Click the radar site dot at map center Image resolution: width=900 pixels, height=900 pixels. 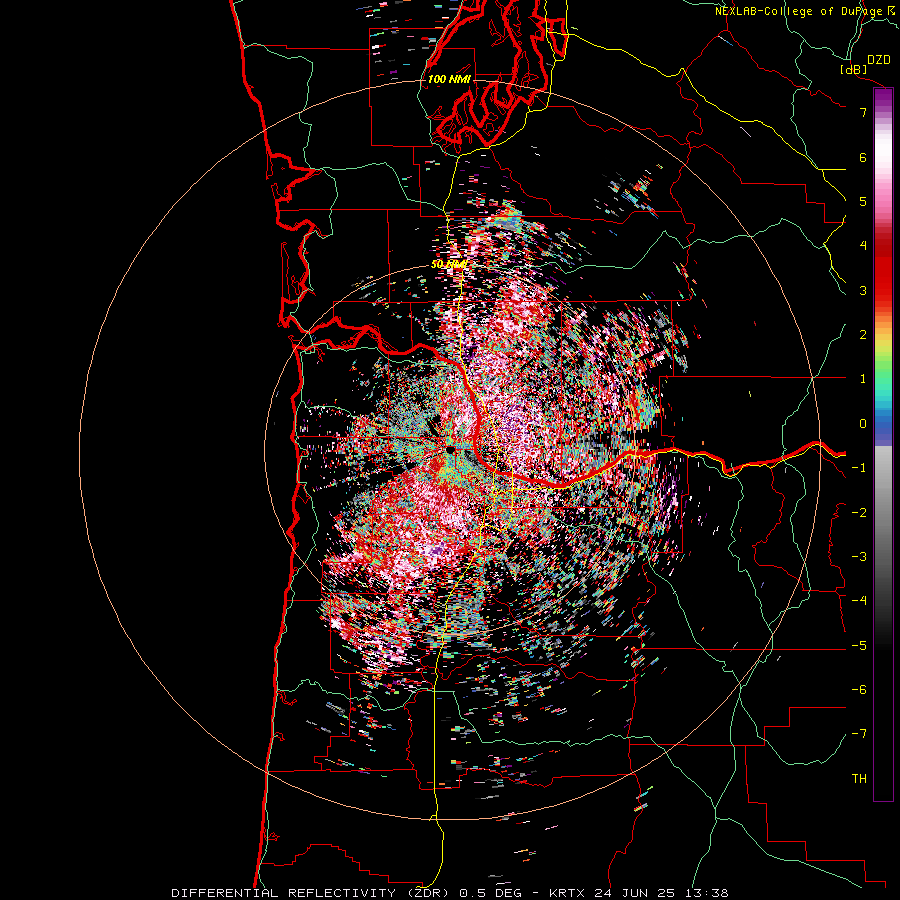450,449
